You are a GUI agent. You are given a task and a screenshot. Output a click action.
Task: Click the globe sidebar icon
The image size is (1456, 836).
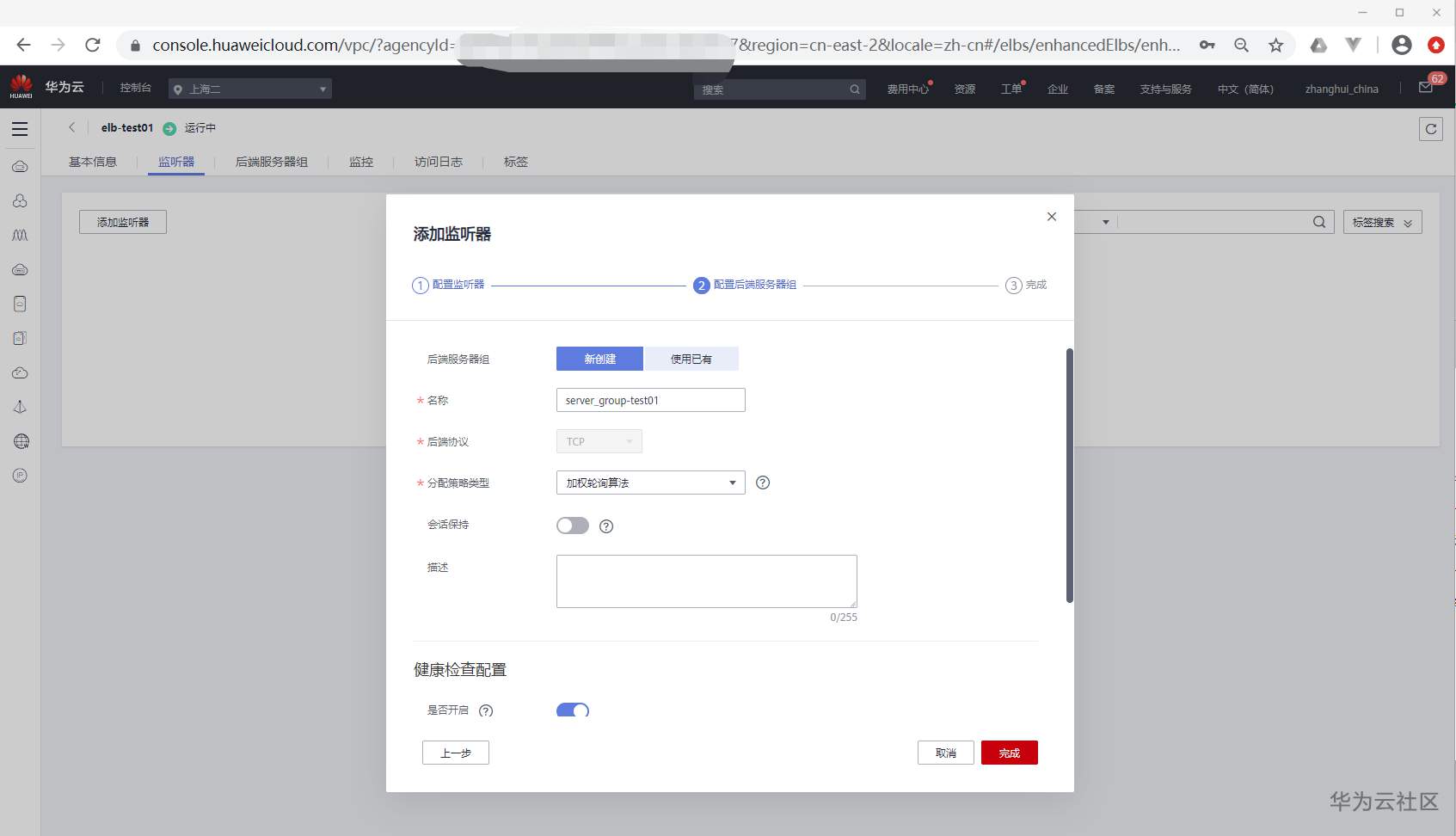(21, 441)
